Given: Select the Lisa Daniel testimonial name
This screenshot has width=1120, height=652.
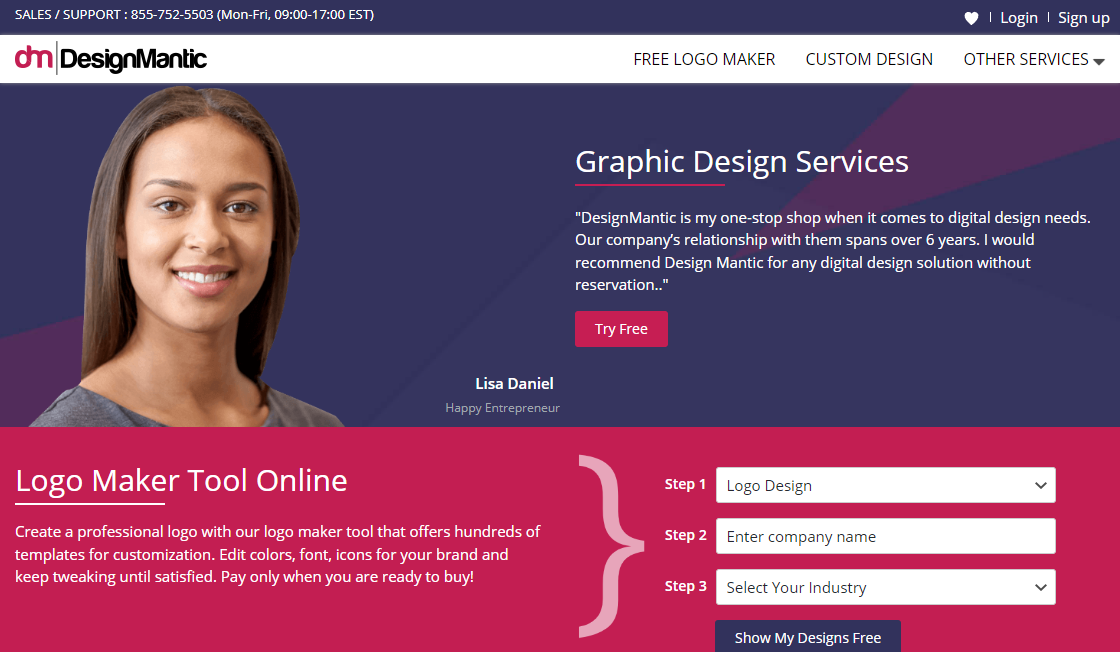Looking at the screenshot, I should (x=514, y=383).
